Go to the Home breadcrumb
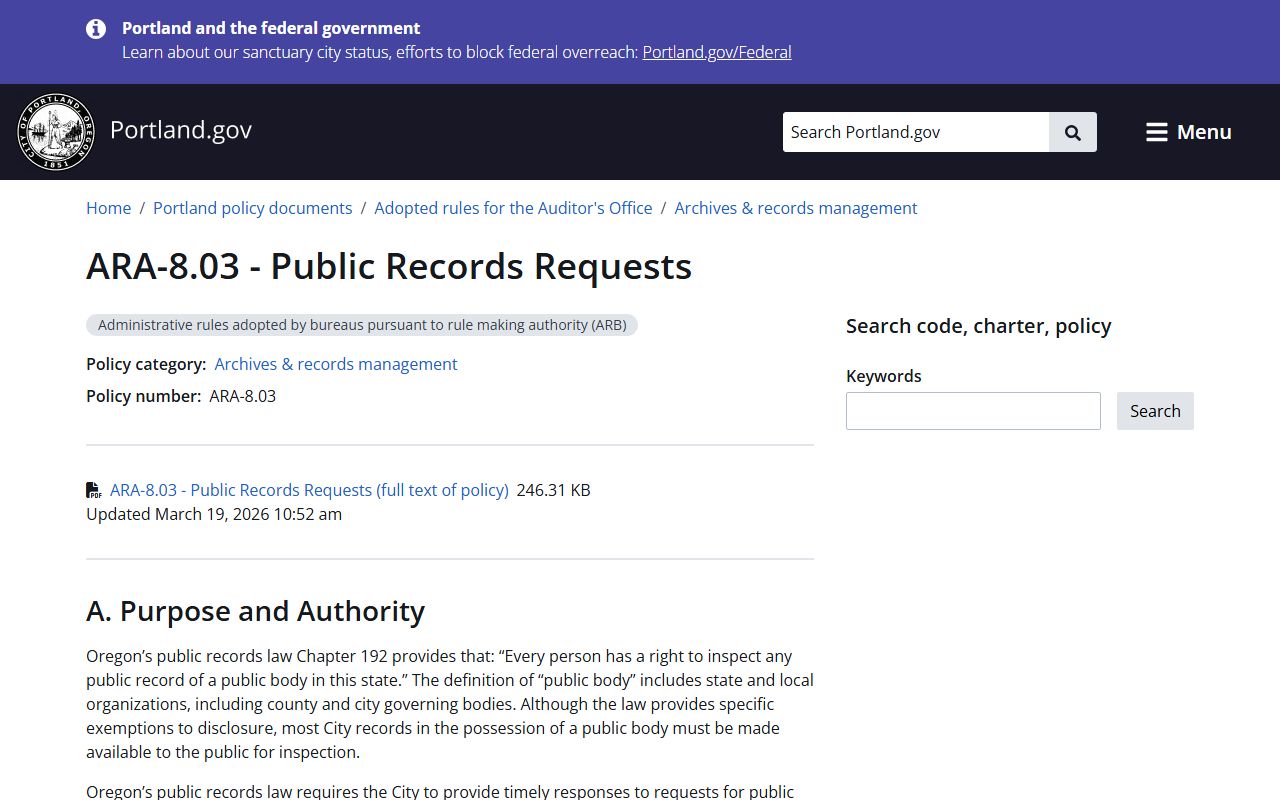 coord(108,208)
